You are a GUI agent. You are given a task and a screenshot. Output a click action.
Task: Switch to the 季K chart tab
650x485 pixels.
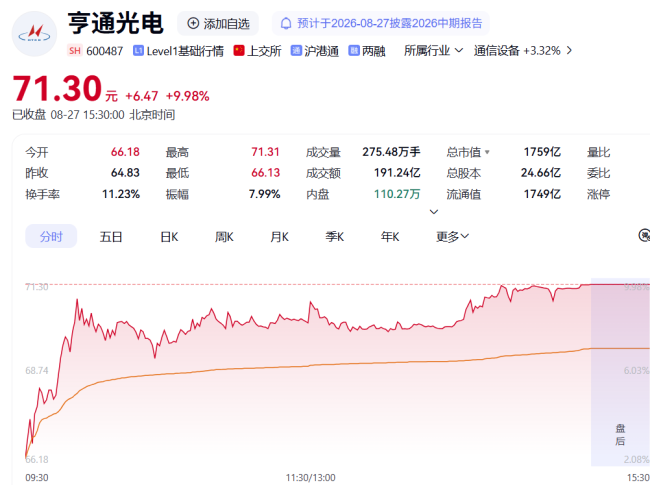pyautogui.click(x=335, y=237)
